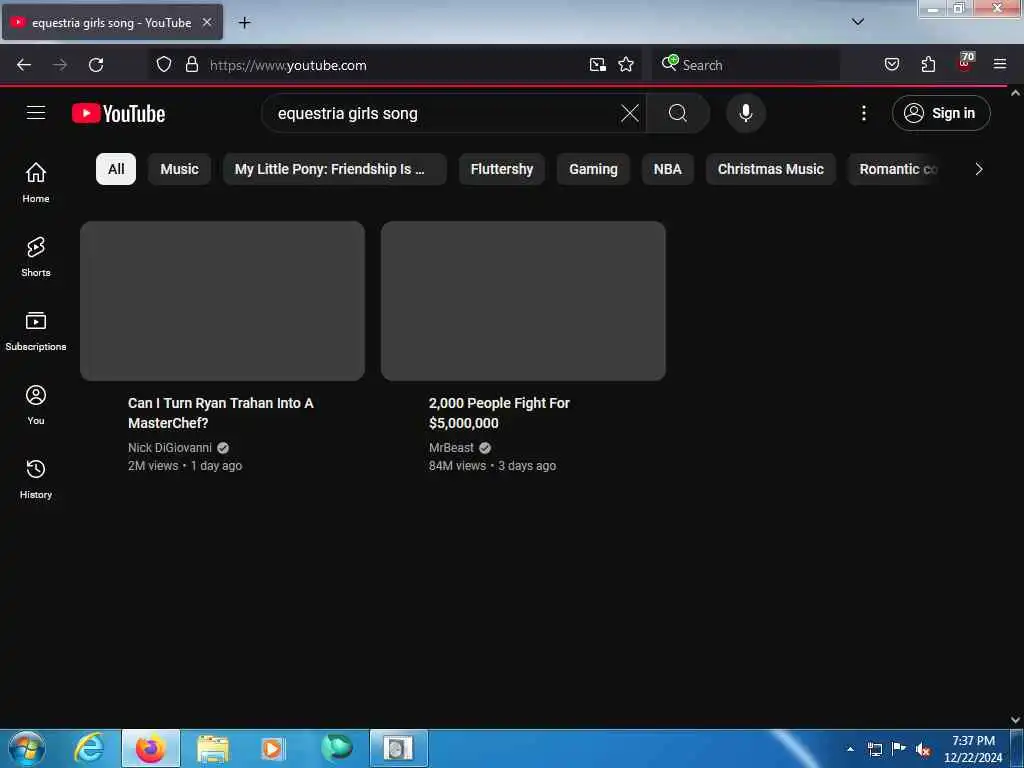Open Windows Media Player in taskbar
The width and height of the screenshot is (1024, 768).
(x=272, y=748)
